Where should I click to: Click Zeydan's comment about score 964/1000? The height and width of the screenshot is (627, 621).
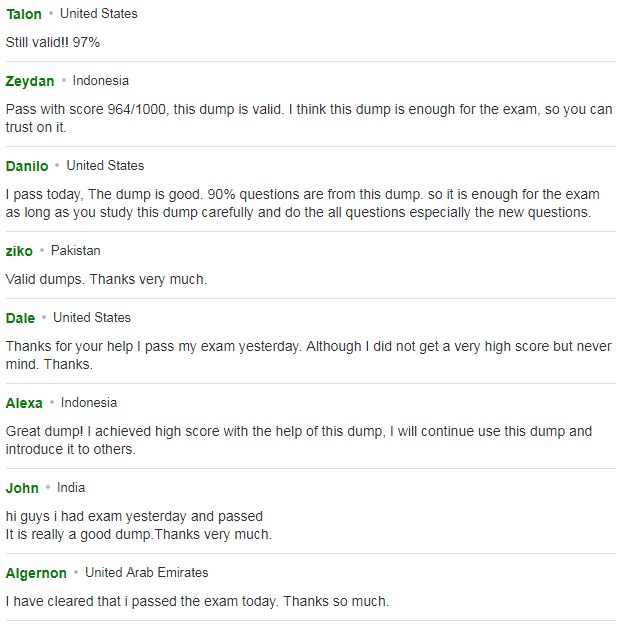[309, 118]
